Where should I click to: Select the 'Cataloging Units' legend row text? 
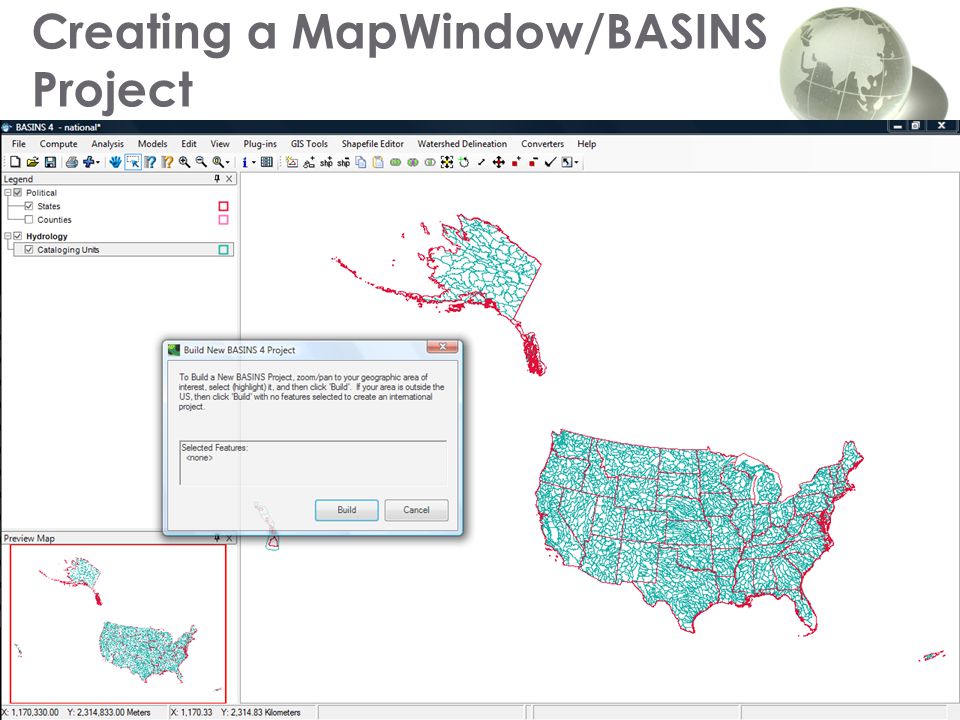click(68, 250)
